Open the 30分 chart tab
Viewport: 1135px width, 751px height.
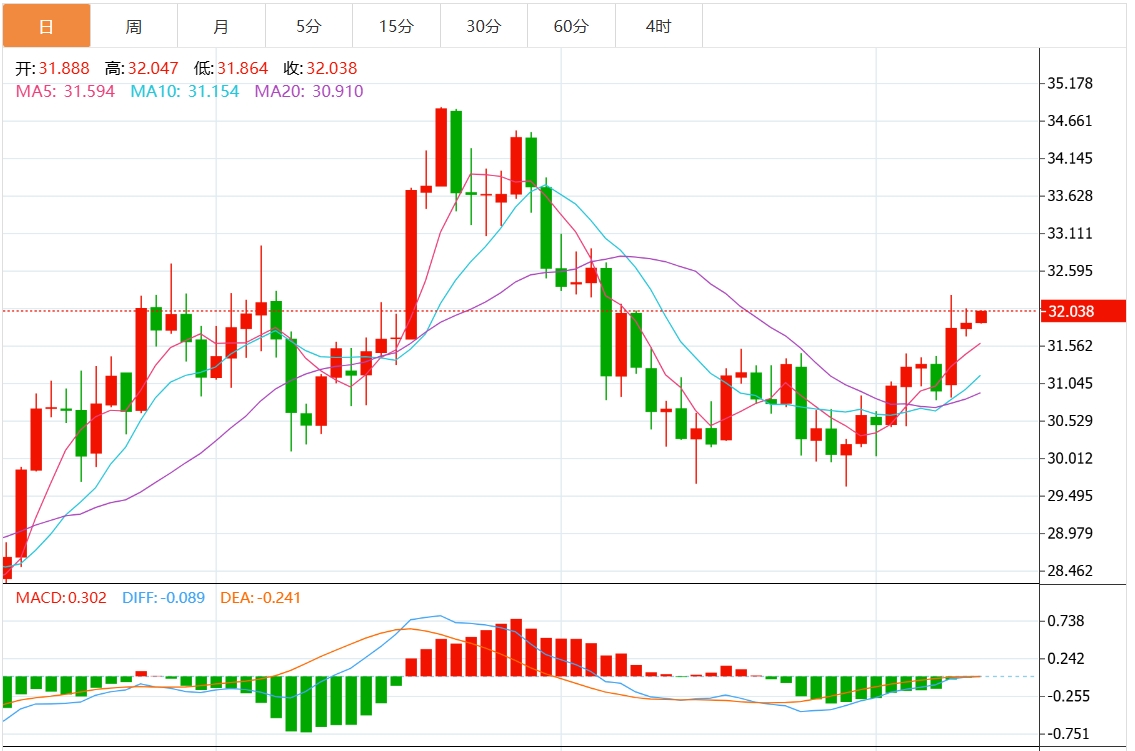pos(484,26)
